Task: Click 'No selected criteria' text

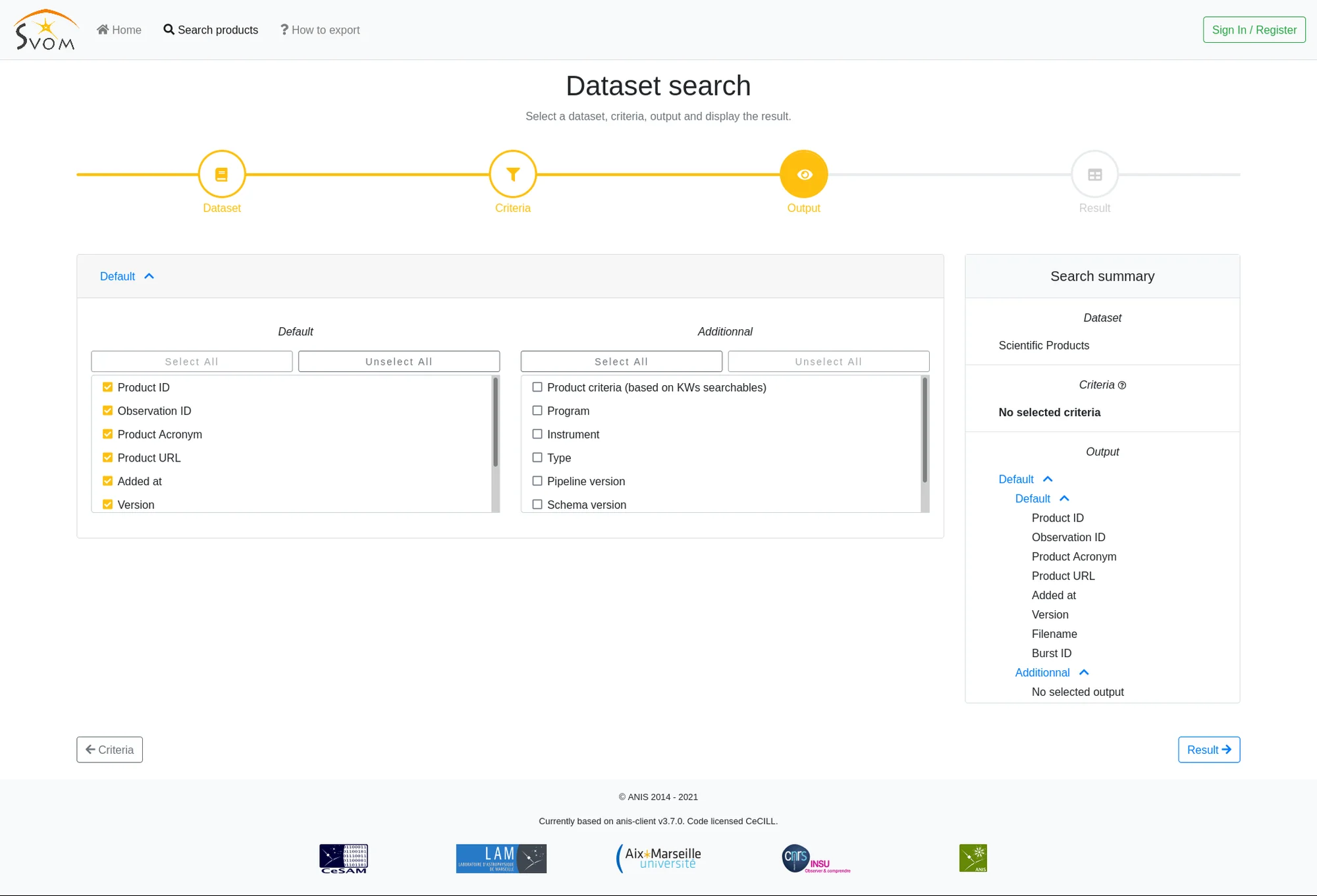Action: coord(1050,412)
